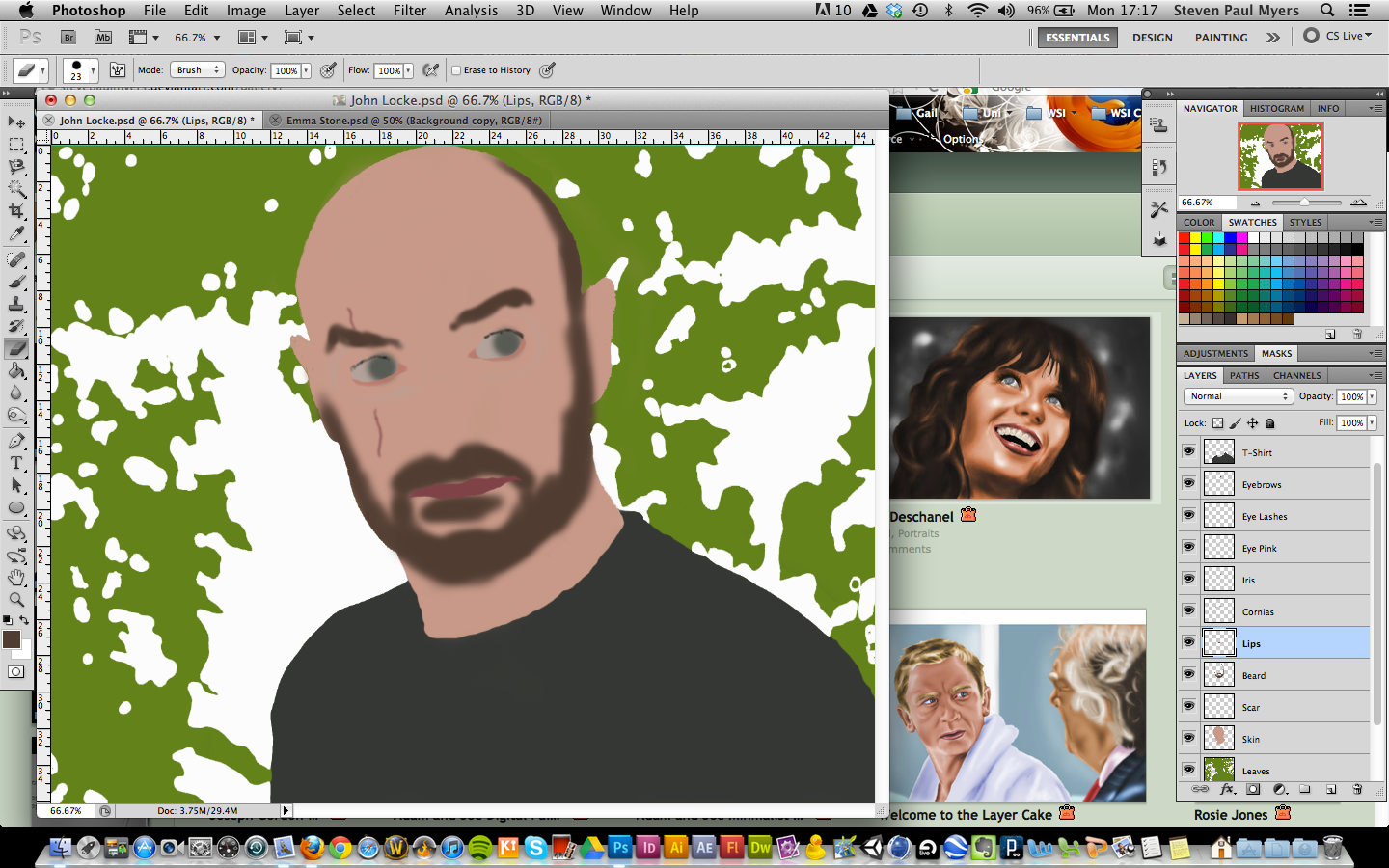Switch to the Painting workspace
This screenshot has height=868, width=1389.
point(1221,38)
